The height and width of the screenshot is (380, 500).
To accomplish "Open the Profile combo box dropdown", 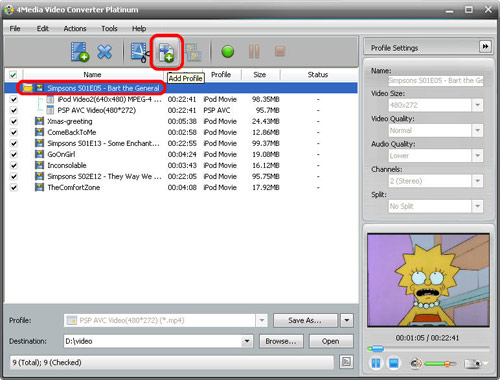I will coord(262,320).
